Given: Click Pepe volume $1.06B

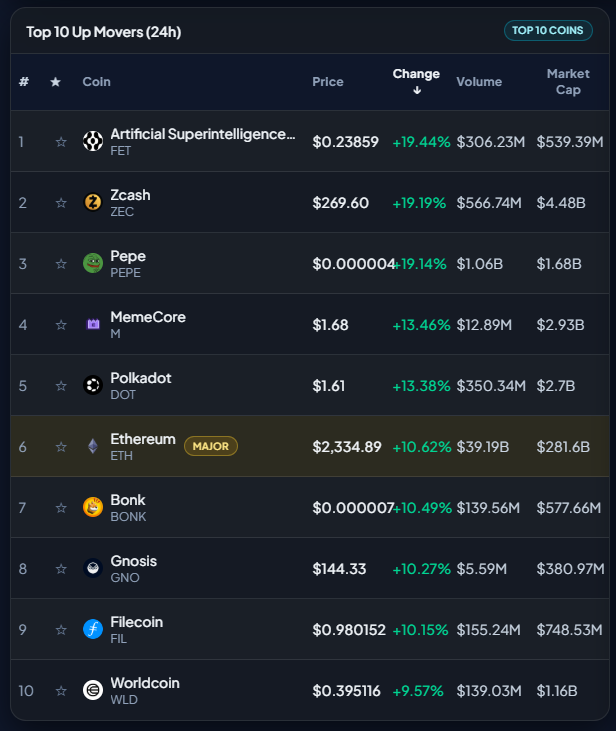Looking at the screenshot, I should click(x=479, y=264).
